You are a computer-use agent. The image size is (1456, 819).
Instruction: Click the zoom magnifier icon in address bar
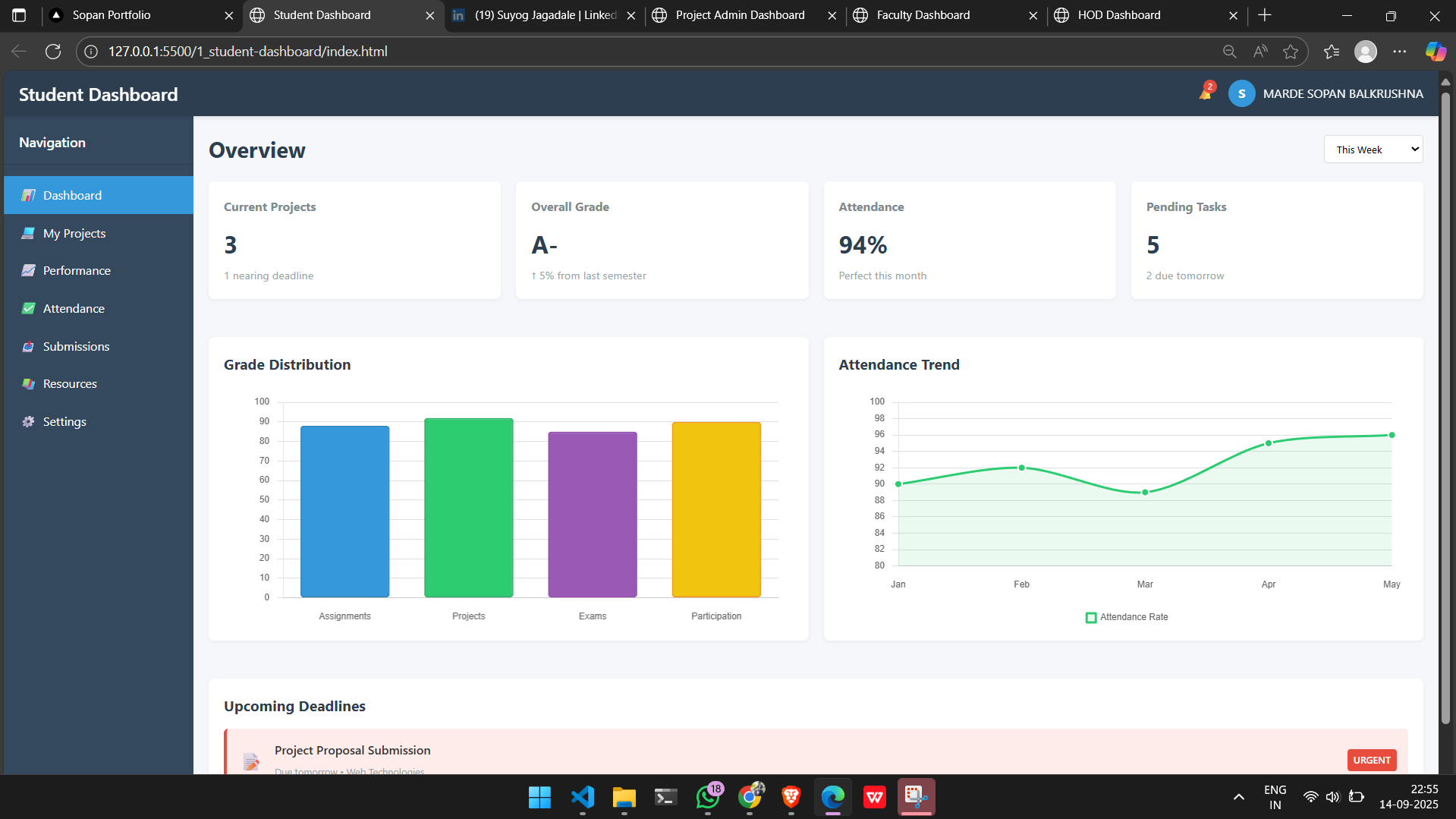tap(1229, 52)
